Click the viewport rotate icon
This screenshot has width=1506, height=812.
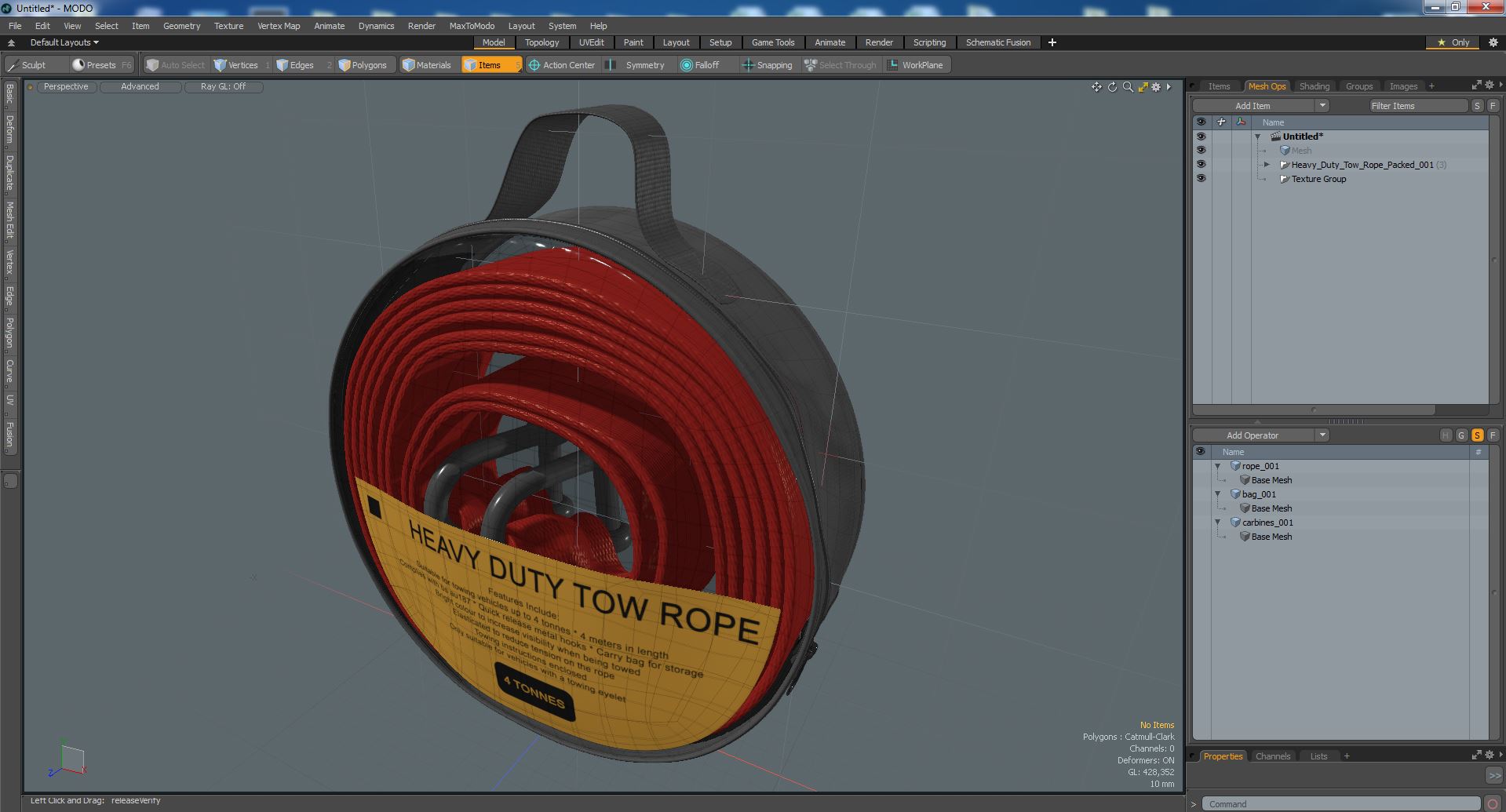click(1112, 87)
